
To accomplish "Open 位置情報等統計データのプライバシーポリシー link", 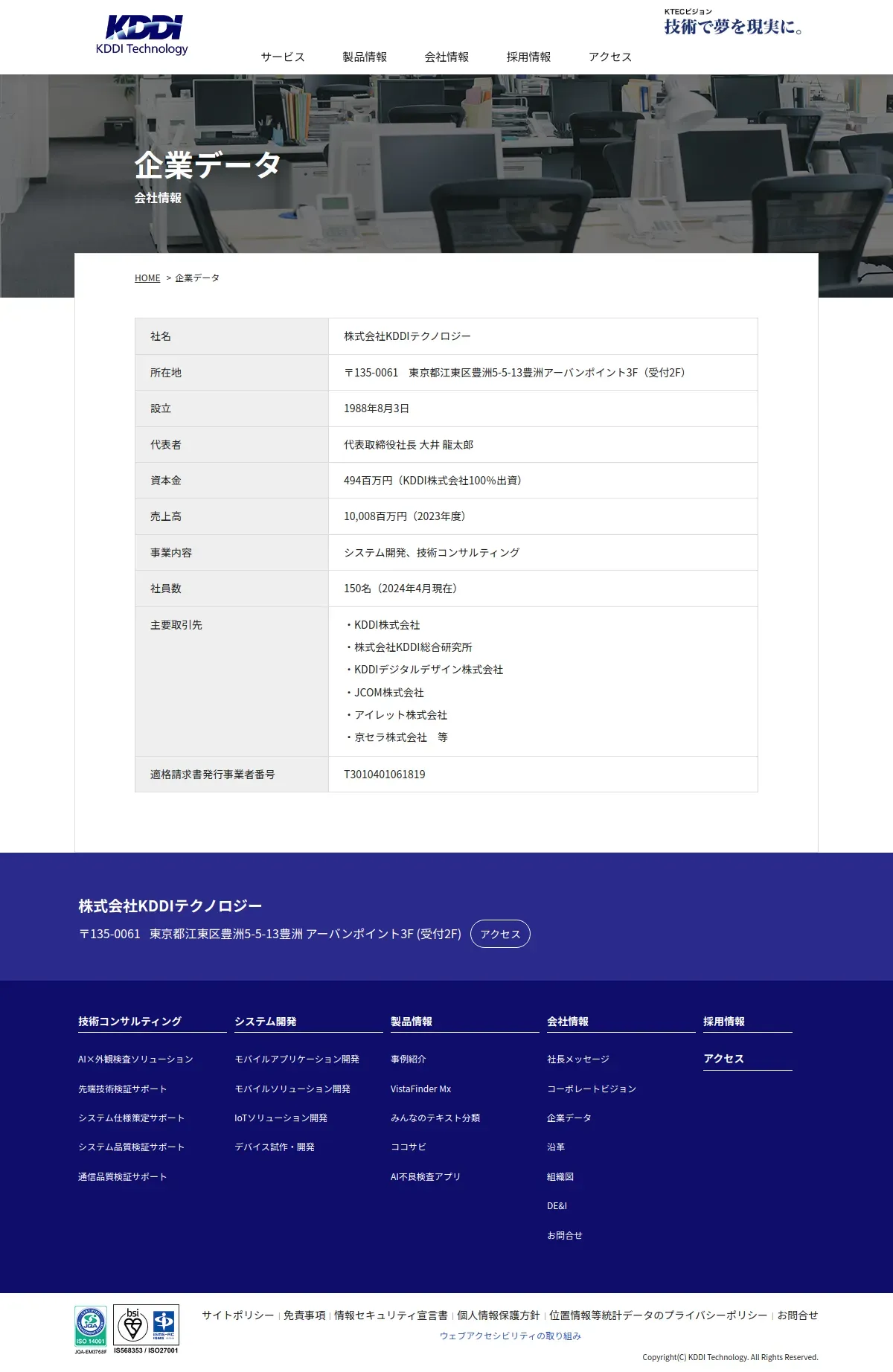I will point(659,1315).
